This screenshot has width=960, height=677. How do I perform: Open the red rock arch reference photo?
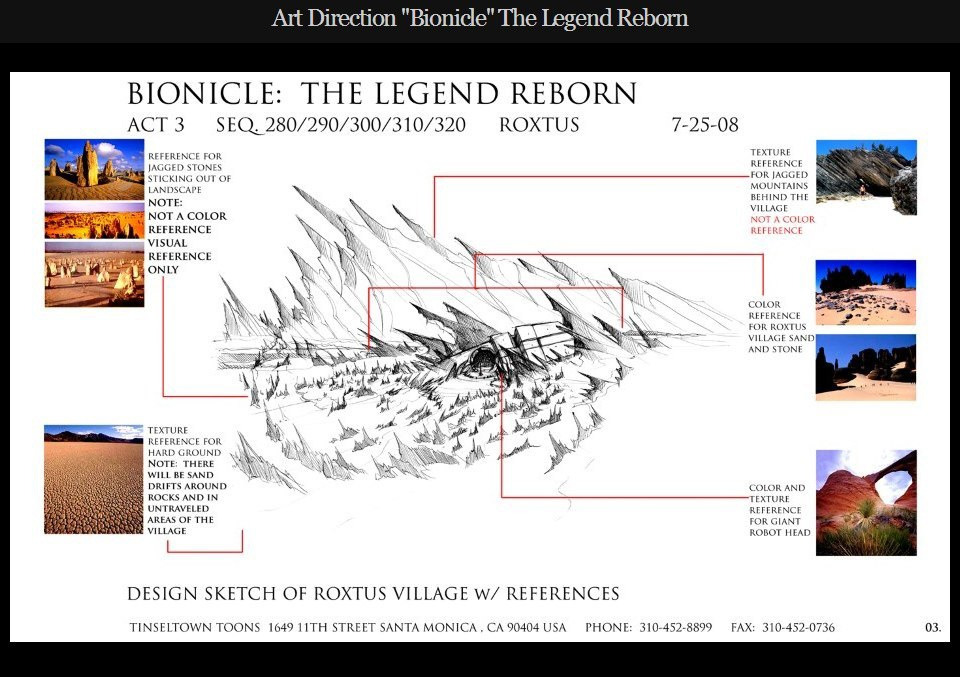pos(866,503)
